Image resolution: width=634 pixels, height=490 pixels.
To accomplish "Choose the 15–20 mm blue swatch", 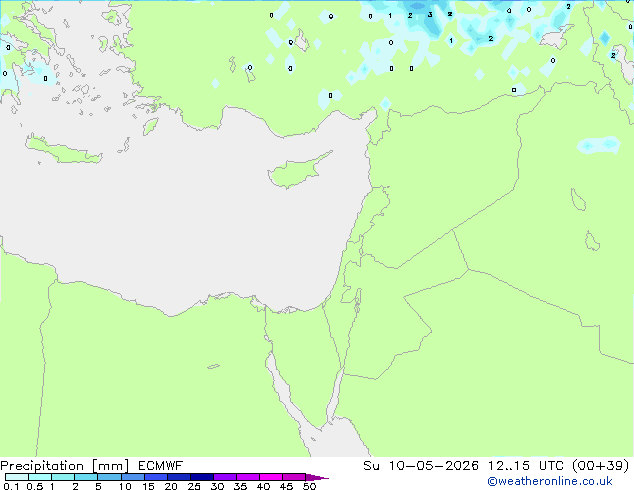I will click(x=156, y=477).
